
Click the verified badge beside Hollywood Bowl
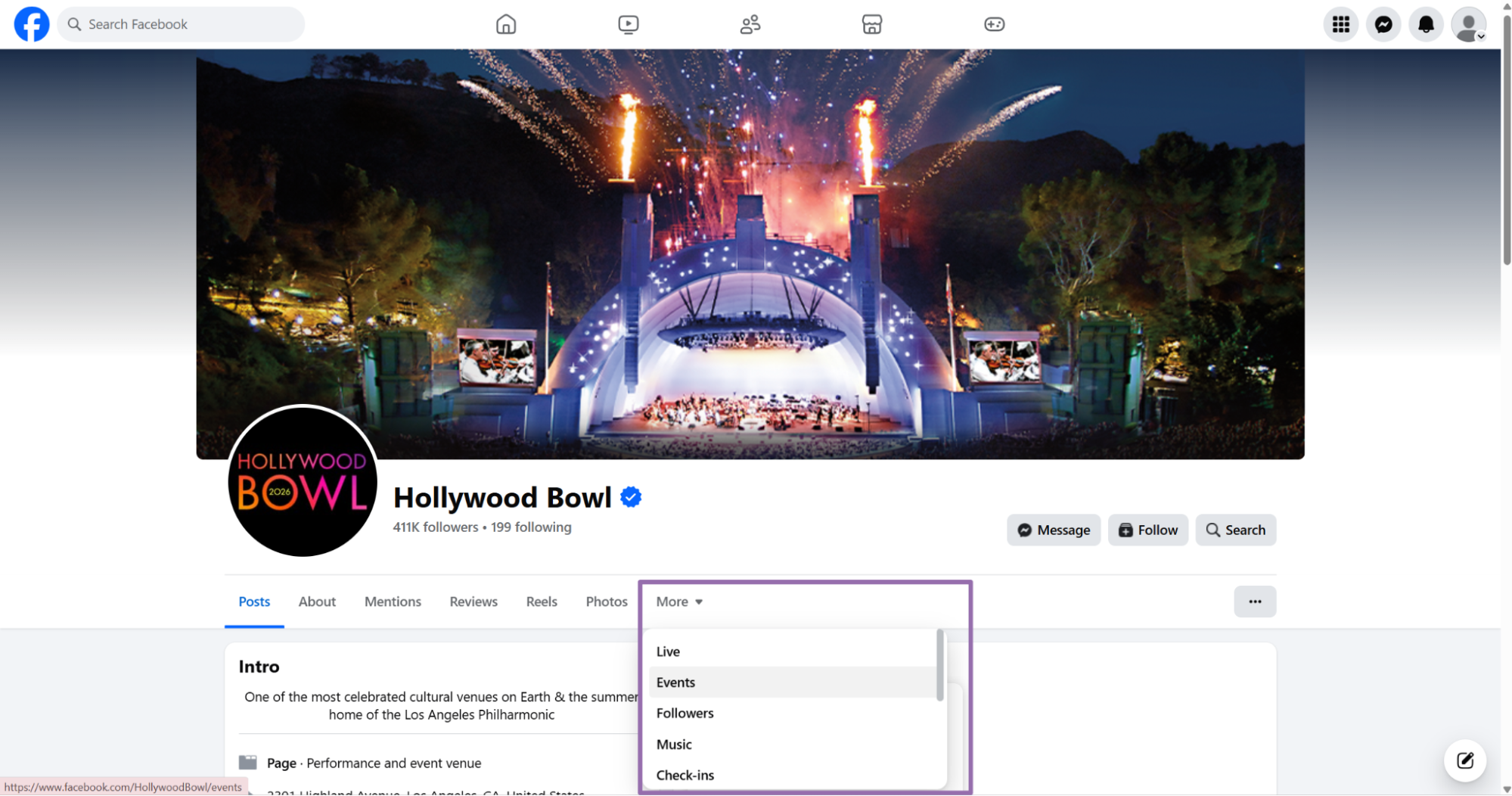click(631, 497)
